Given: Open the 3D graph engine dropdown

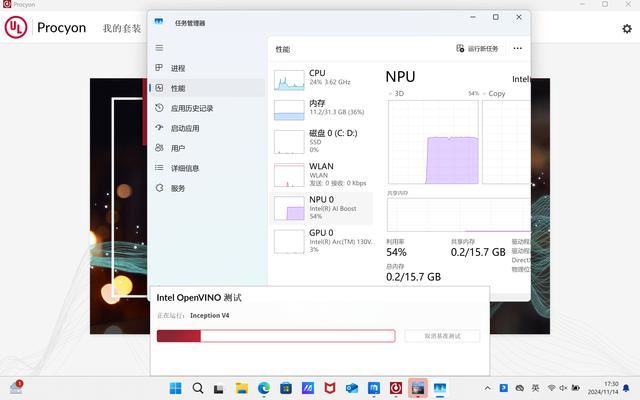Looking at the screenshot, I should (392, 93).
